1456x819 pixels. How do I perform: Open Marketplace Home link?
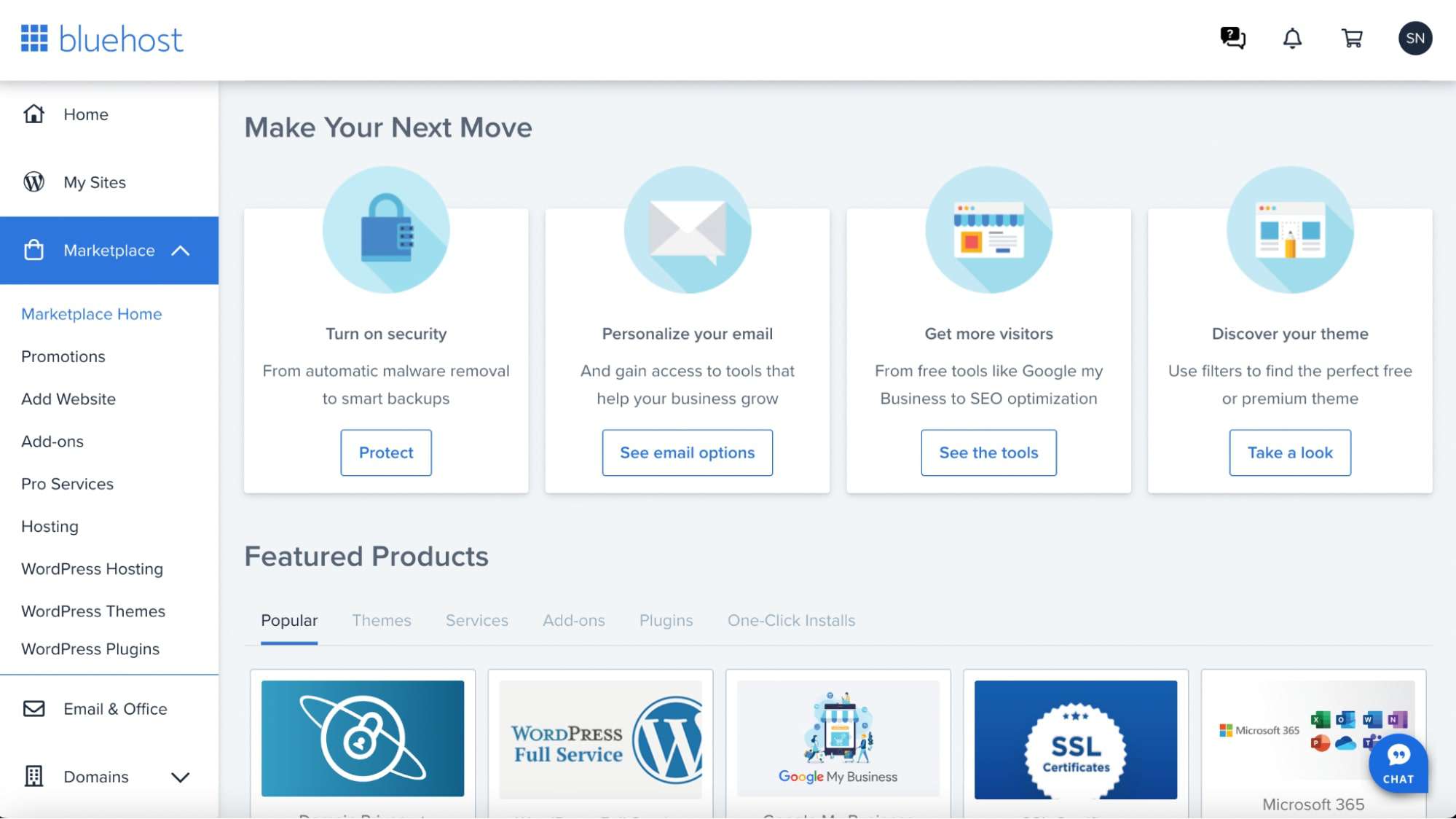tap(92, 314)
